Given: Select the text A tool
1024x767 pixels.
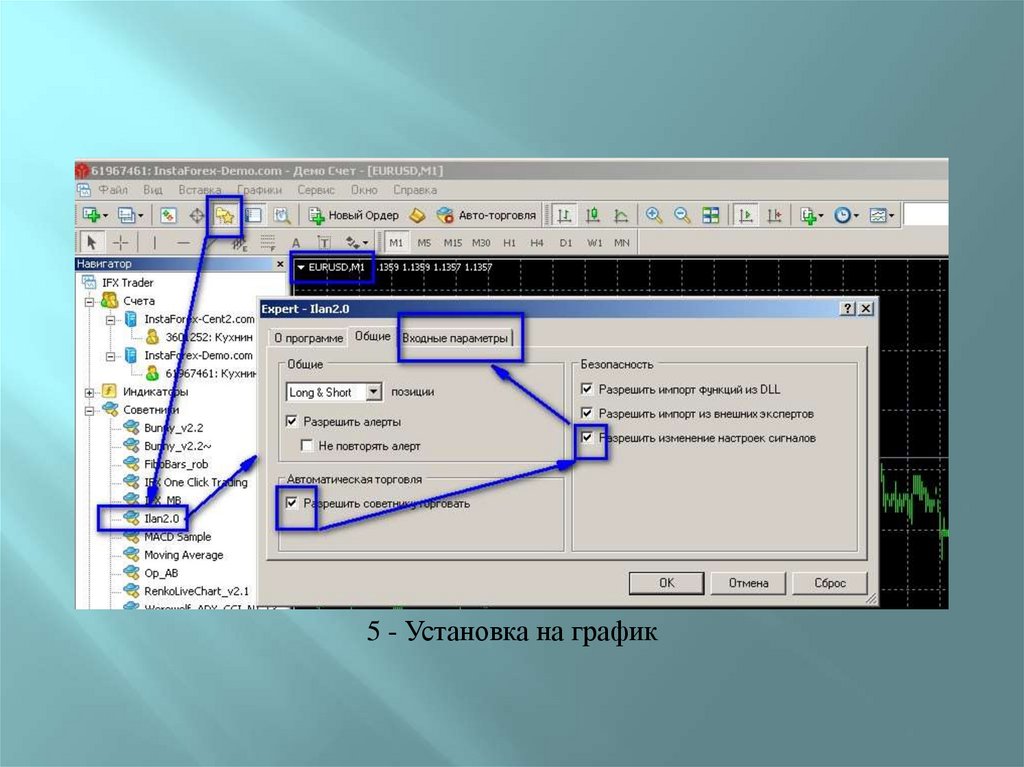Looking at the screenshot, I should tap(296, 243).
